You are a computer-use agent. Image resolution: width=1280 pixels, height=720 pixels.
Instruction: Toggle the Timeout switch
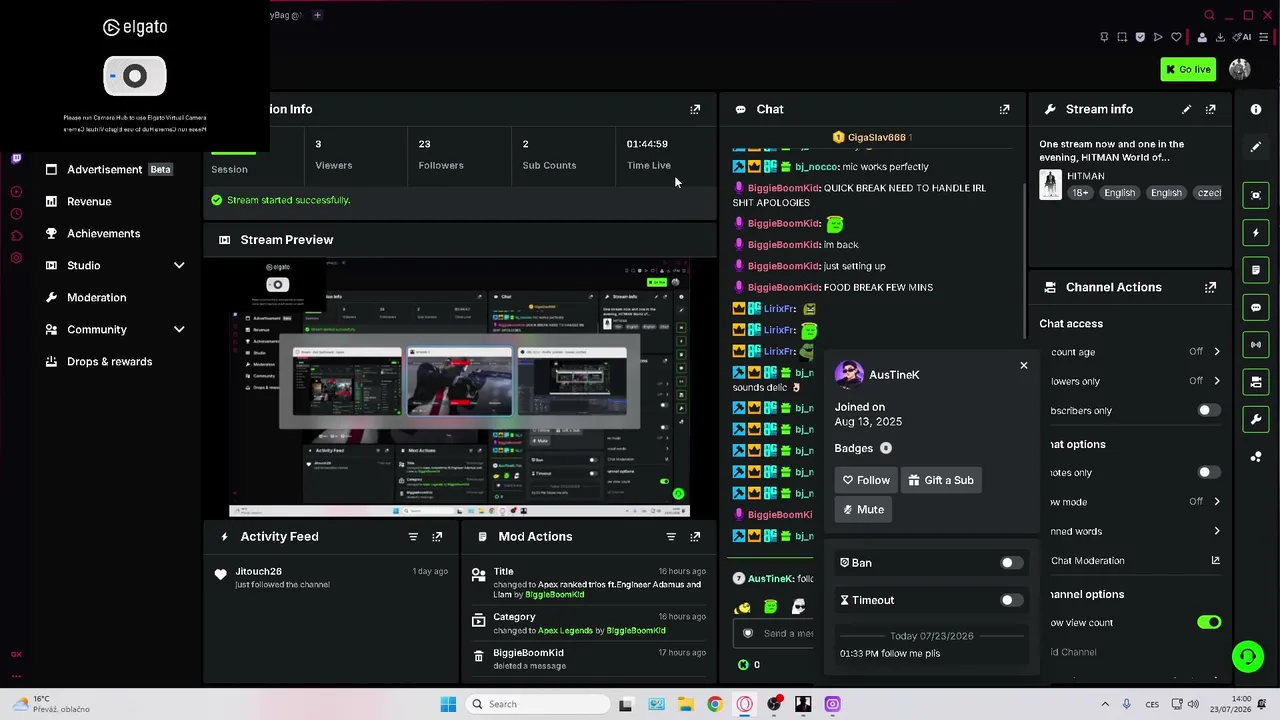(x=1011, y=600)
